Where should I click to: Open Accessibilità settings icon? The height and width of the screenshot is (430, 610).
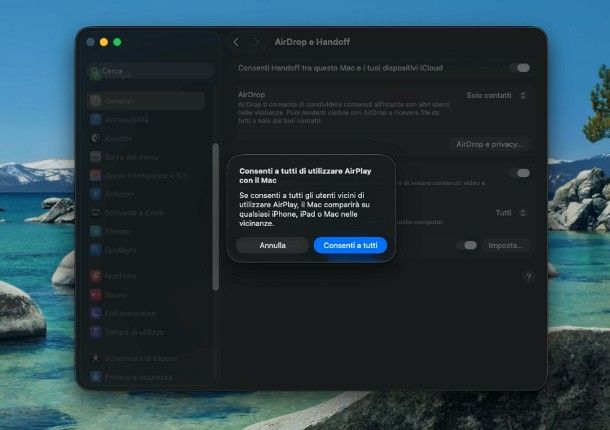click(x=96, y=119)
